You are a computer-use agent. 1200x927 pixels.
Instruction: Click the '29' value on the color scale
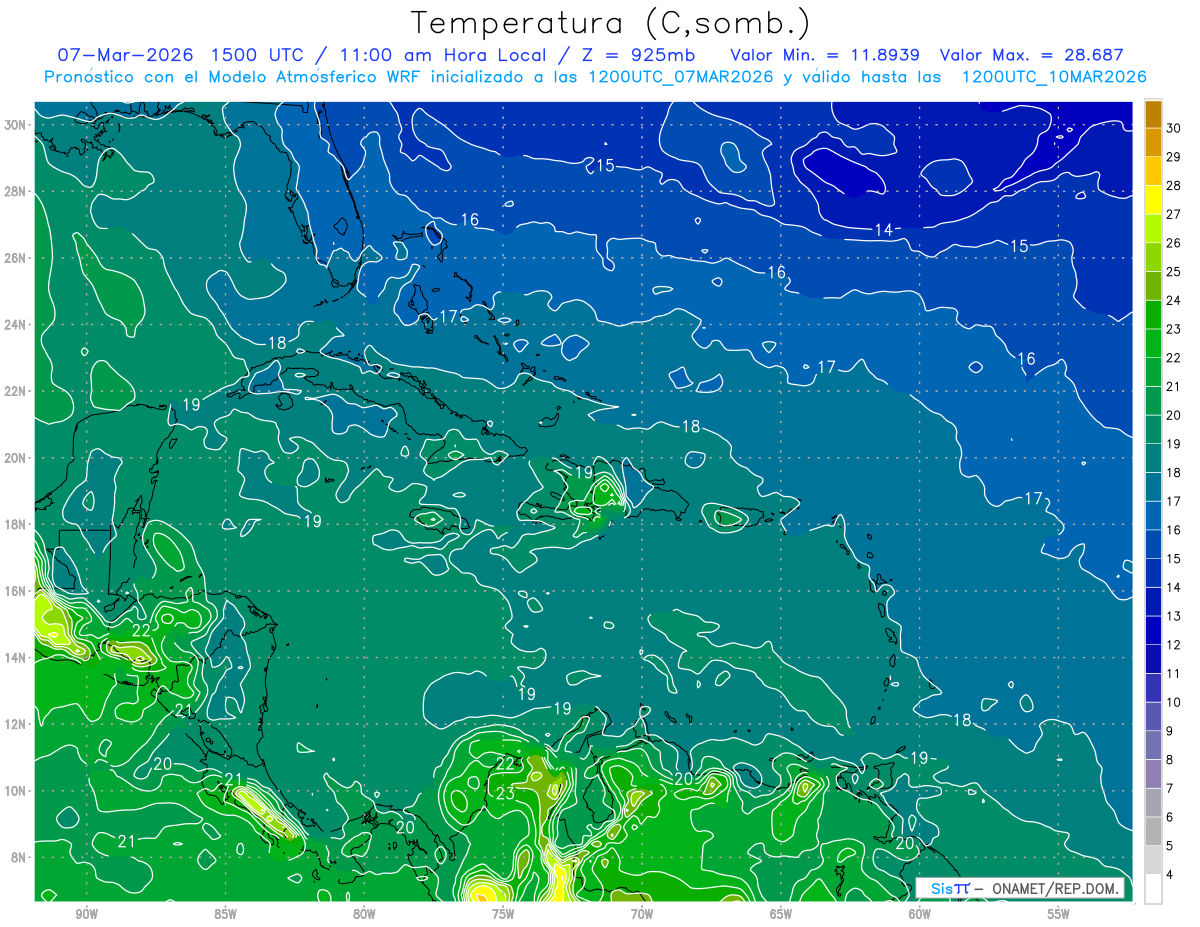pyautogui.click(x=1174, y=157)
